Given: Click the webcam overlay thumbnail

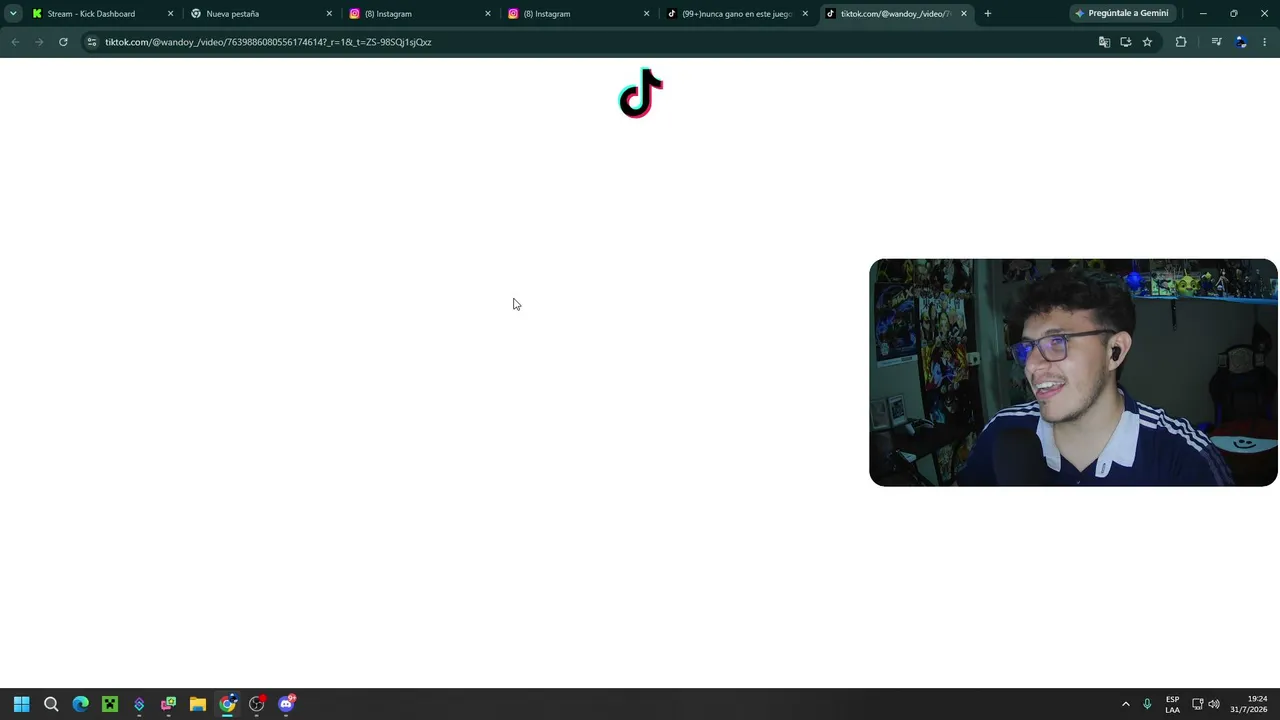Looking at the screenshot, I should (1073, 373).
